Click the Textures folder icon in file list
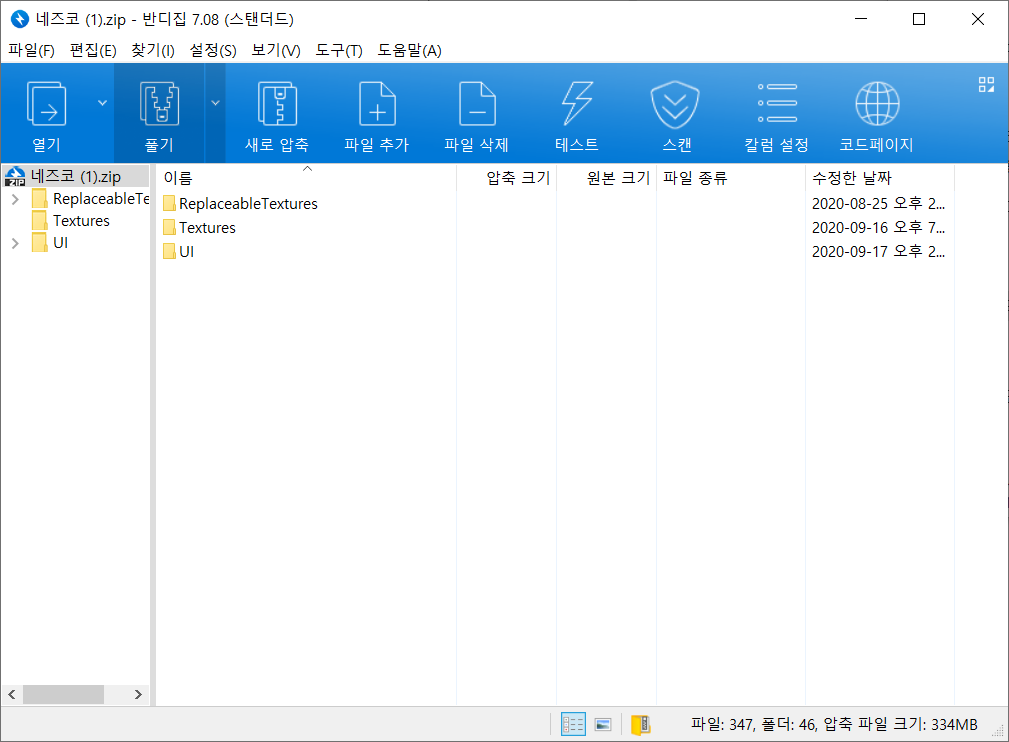Viewport: 1009px width, 742px height. coord(169,228)
